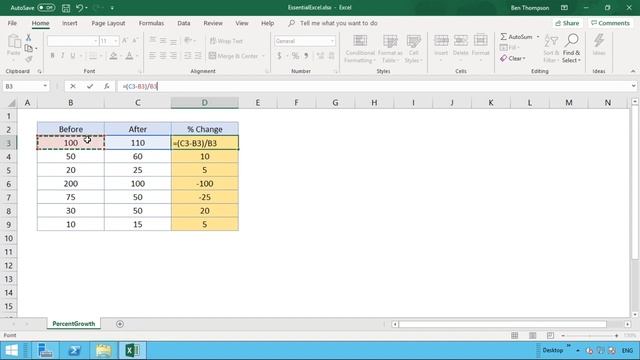This screenshot has height=360, width=640.
Task: Switch to the Insert tab
Action: coord(70,23)
